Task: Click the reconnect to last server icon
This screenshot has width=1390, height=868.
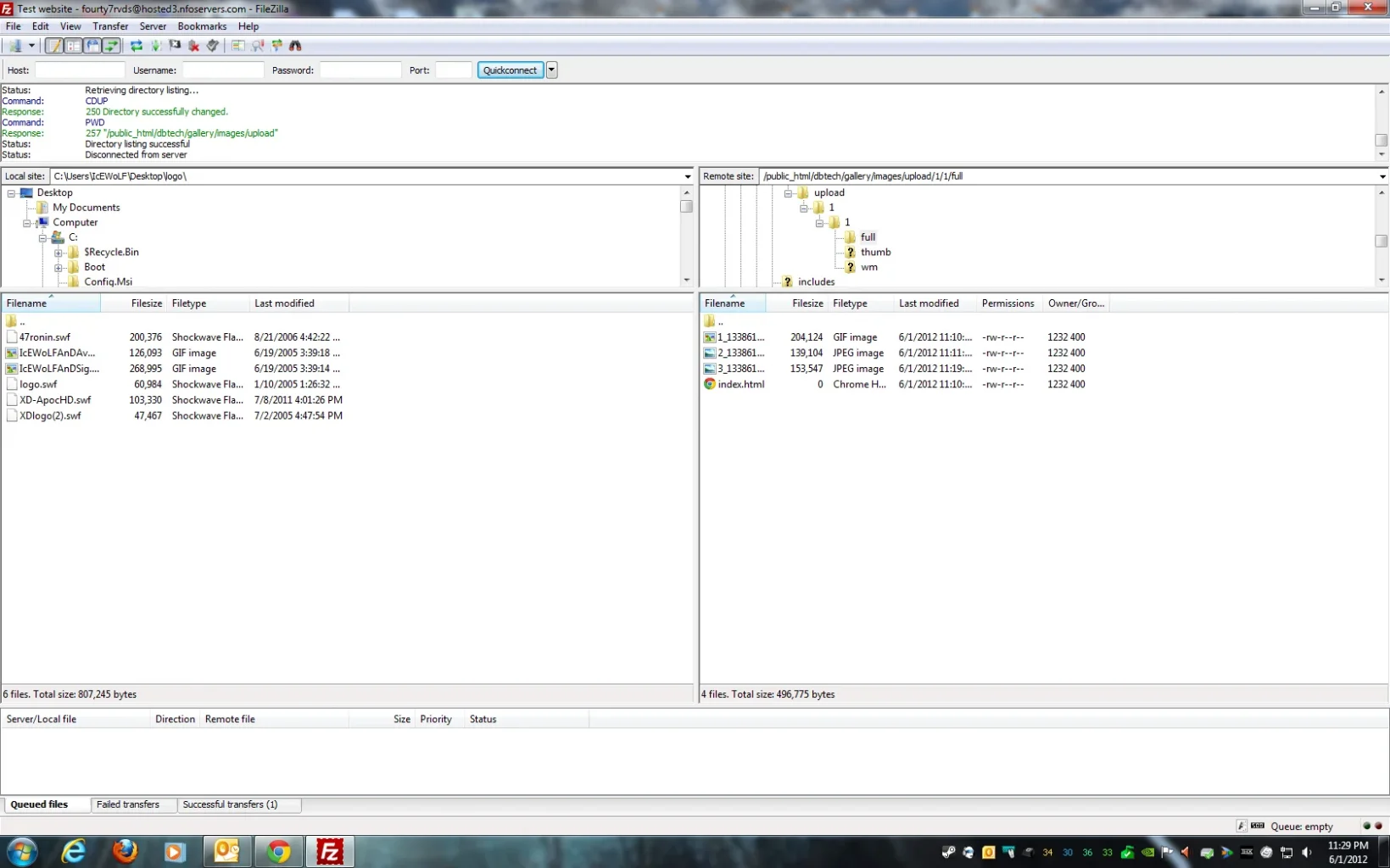Action: coord(213,46)
